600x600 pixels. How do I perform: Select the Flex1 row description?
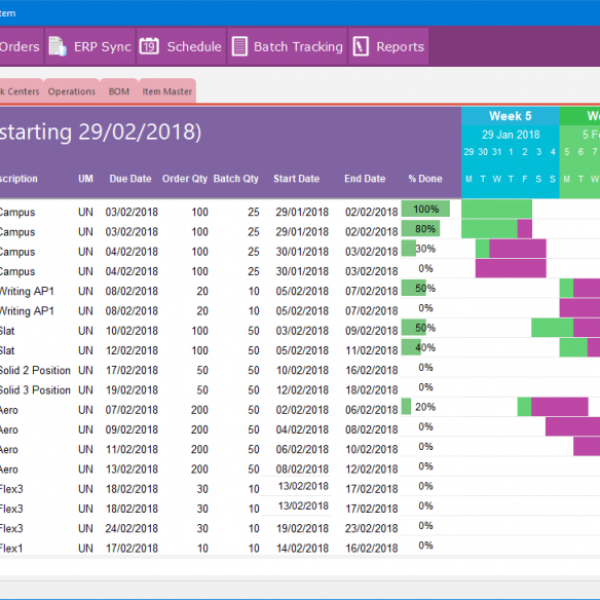pyautogui.click(x=11, y=548)
